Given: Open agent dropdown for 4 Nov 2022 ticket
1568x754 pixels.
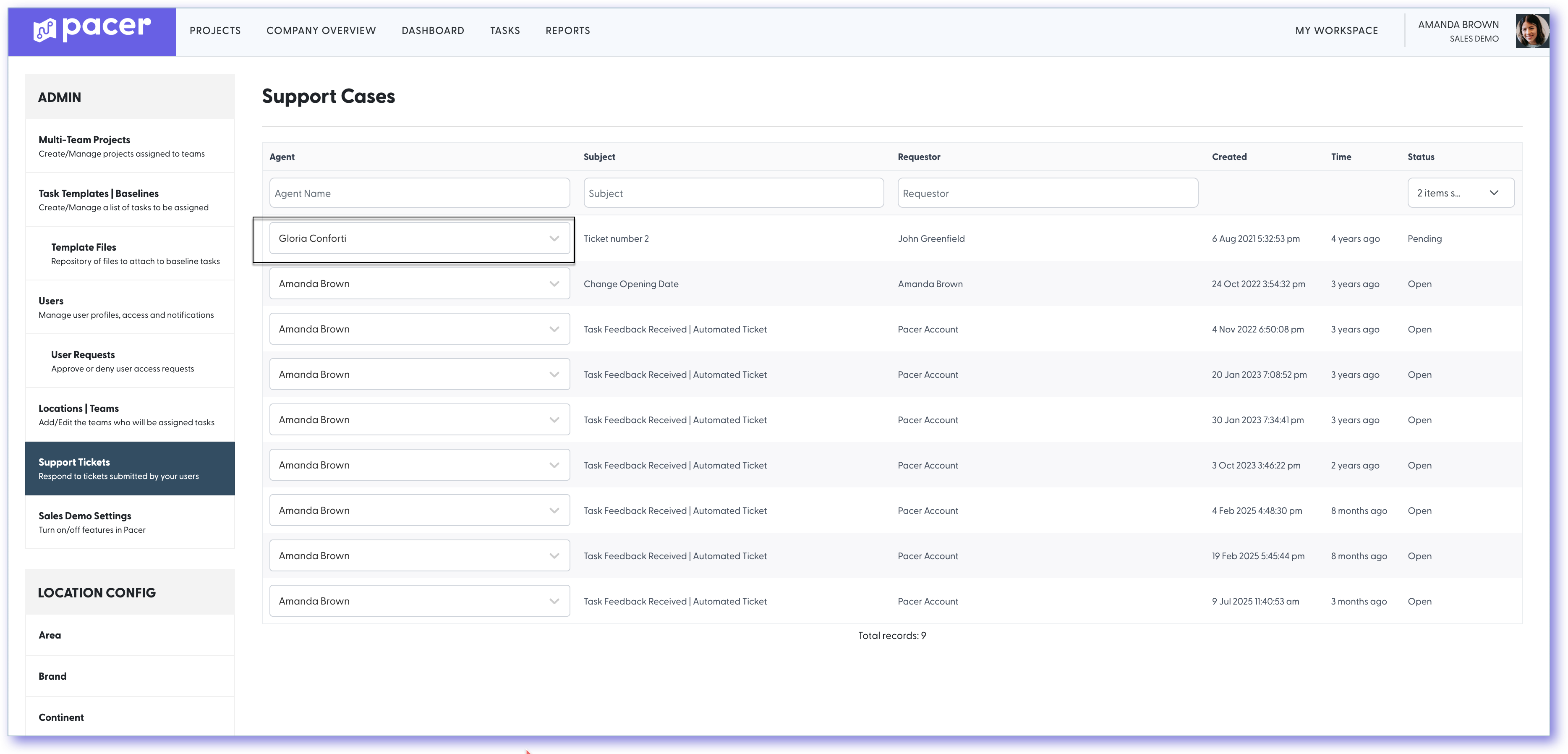Looking at the screenshot, I should (x=419, y=329).
